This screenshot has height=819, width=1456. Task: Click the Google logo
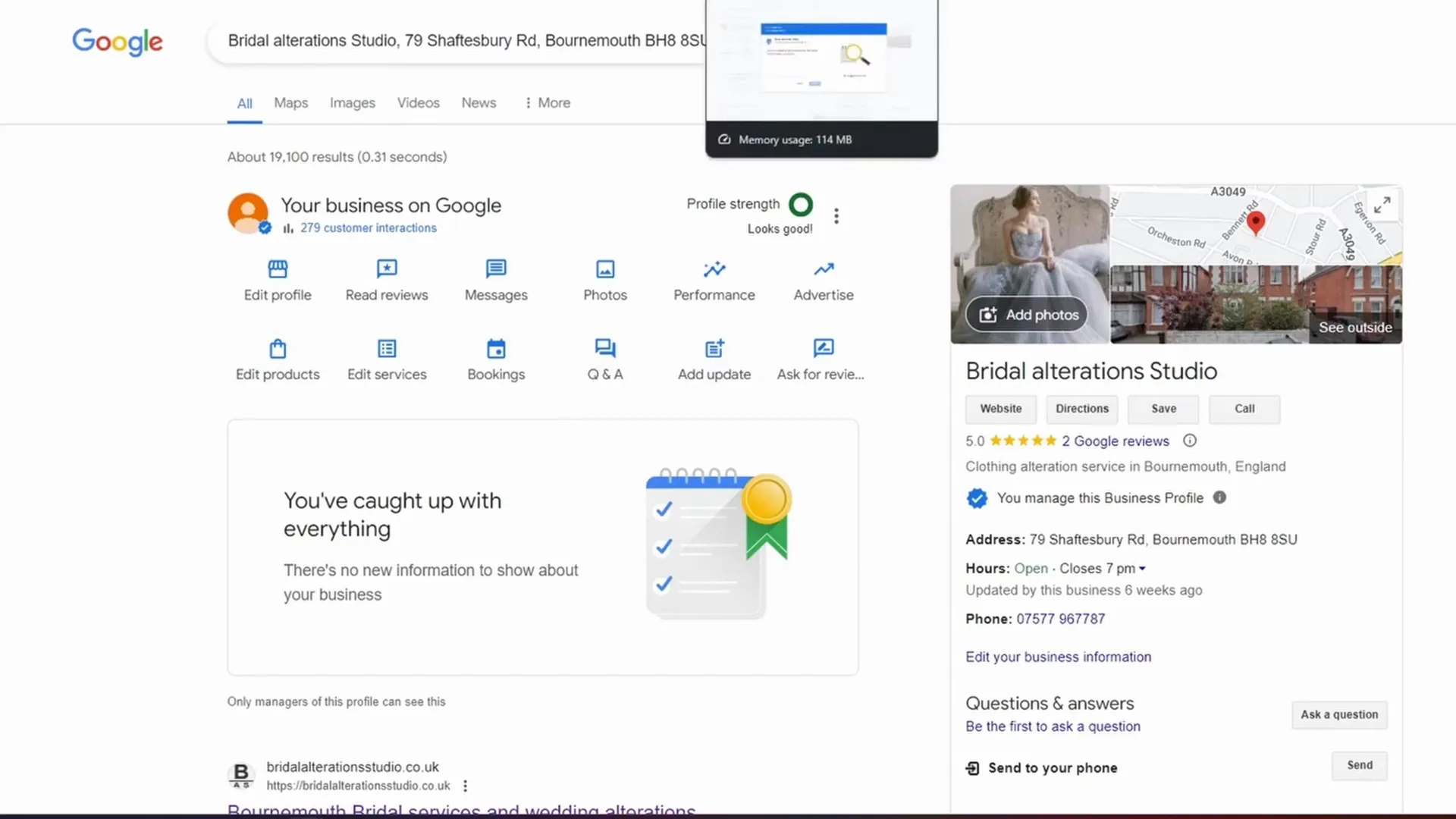click(118, 42)
